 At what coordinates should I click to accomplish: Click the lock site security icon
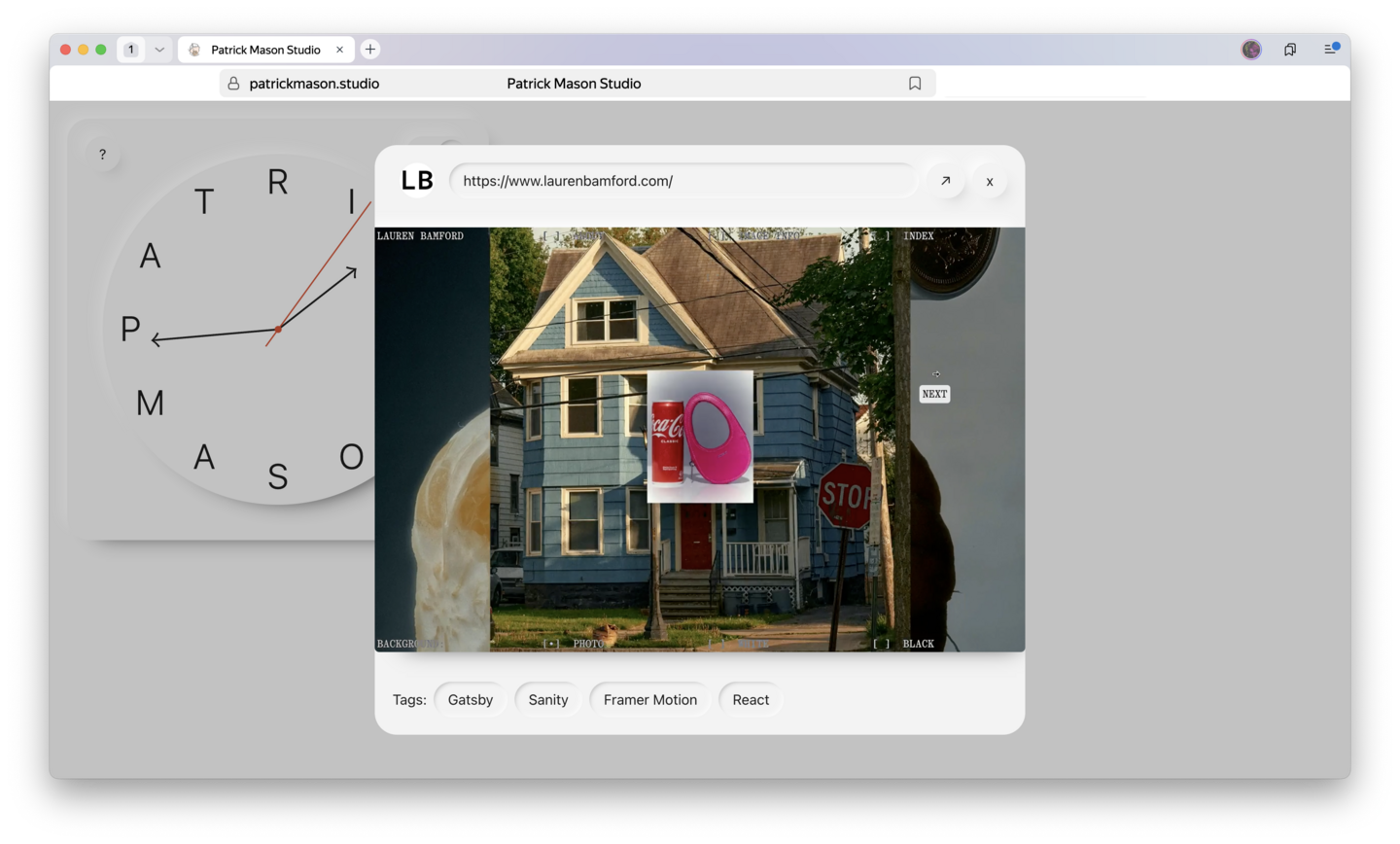tap(233, 84)
